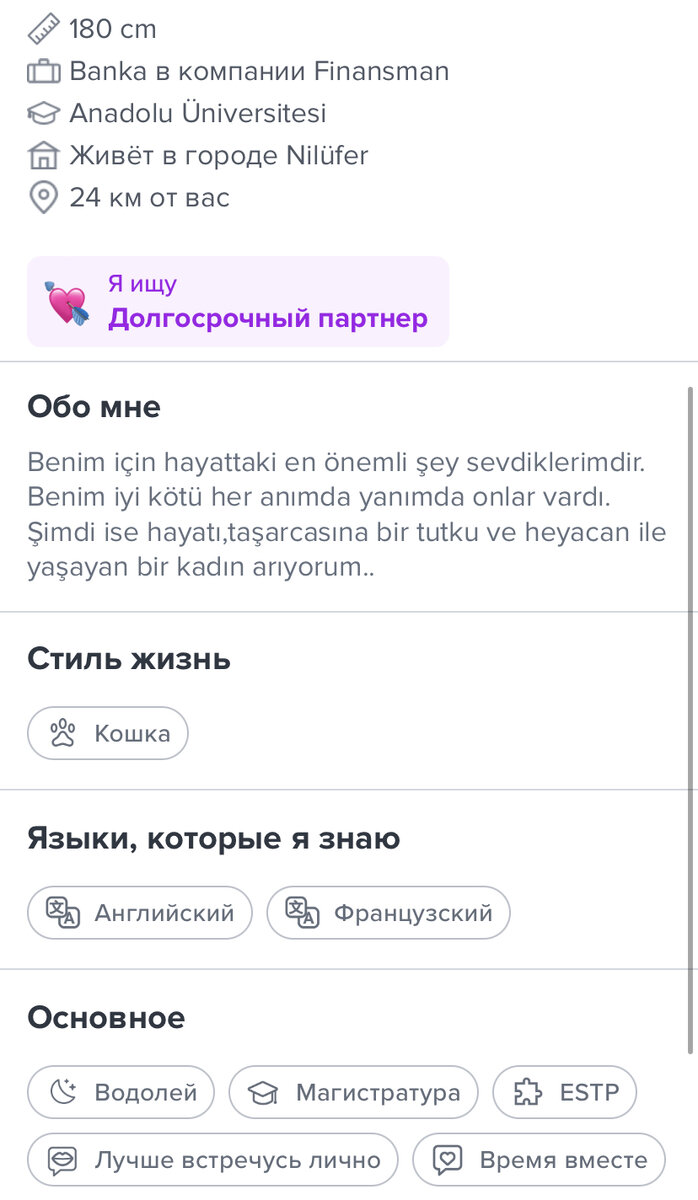This screenshot has height=1200, width=698.
Task: Click the paw icon in the Кошка chip
Action: click(62, 733)
